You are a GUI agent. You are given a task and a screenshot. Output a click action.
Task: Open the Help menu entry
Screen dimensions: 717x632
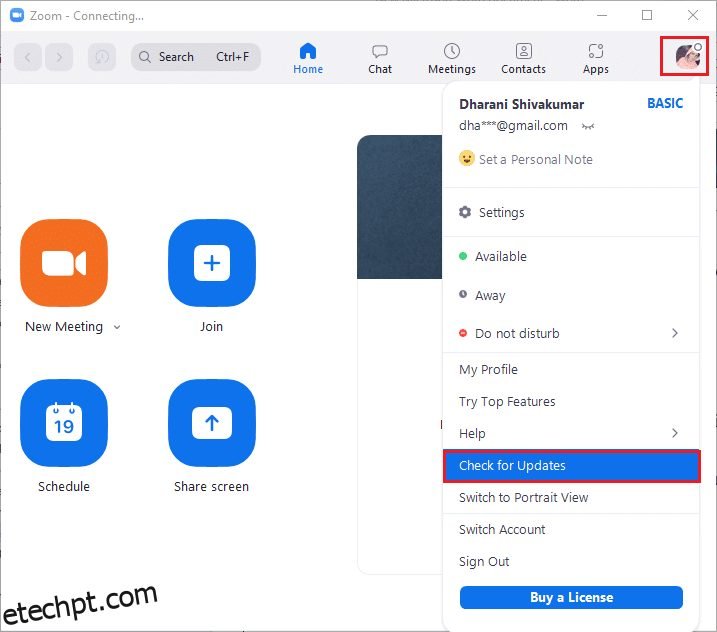coord(571,433)
